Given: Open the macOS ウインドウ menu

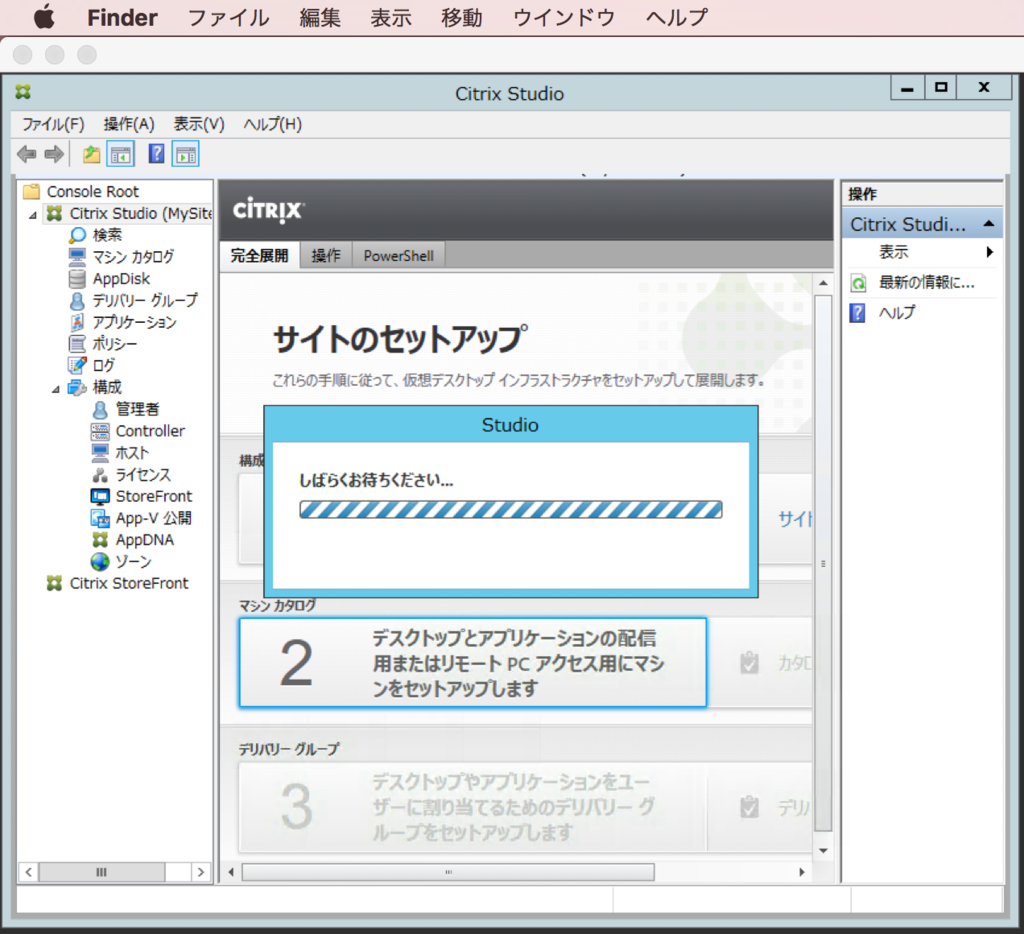Looking at the screenshot, I should click(x=564, y=18).
